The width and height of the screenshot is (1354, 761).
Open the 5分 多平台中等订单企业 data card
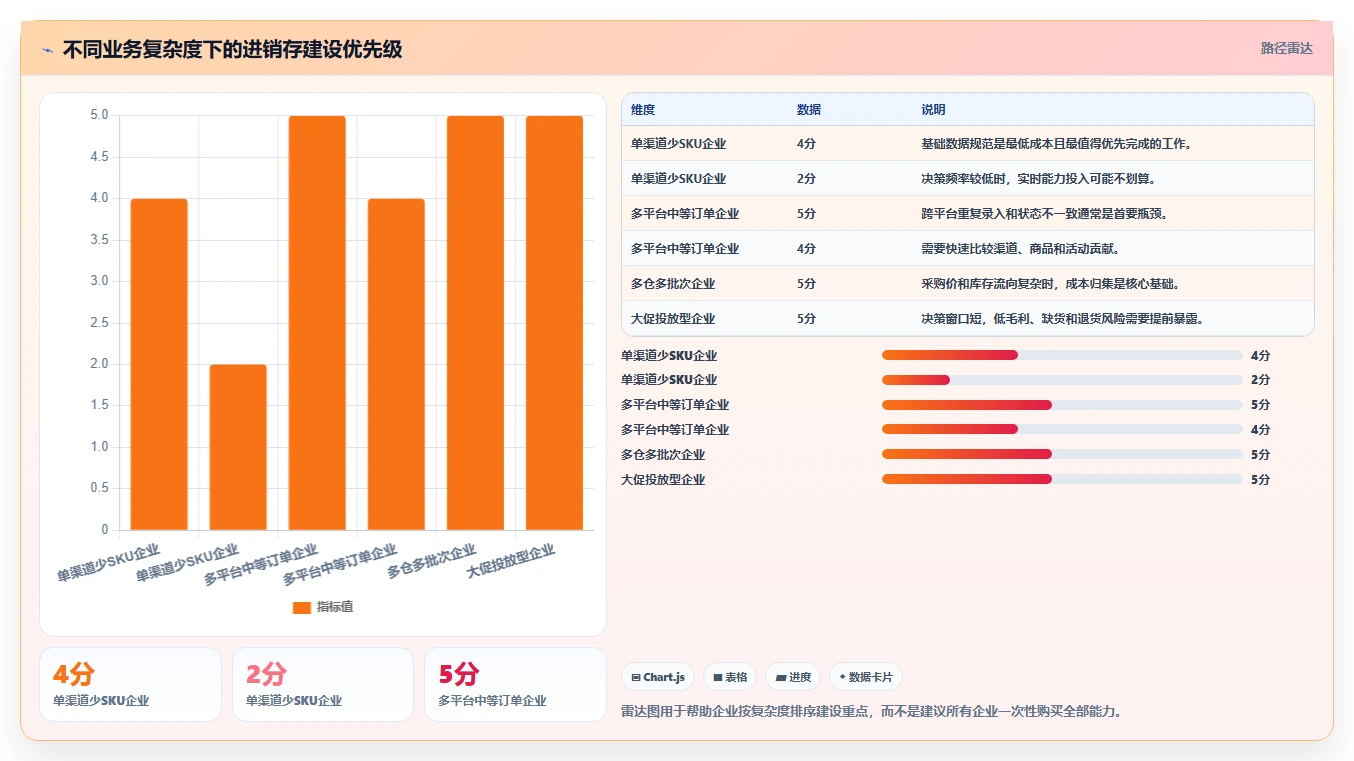click(515, 685)
